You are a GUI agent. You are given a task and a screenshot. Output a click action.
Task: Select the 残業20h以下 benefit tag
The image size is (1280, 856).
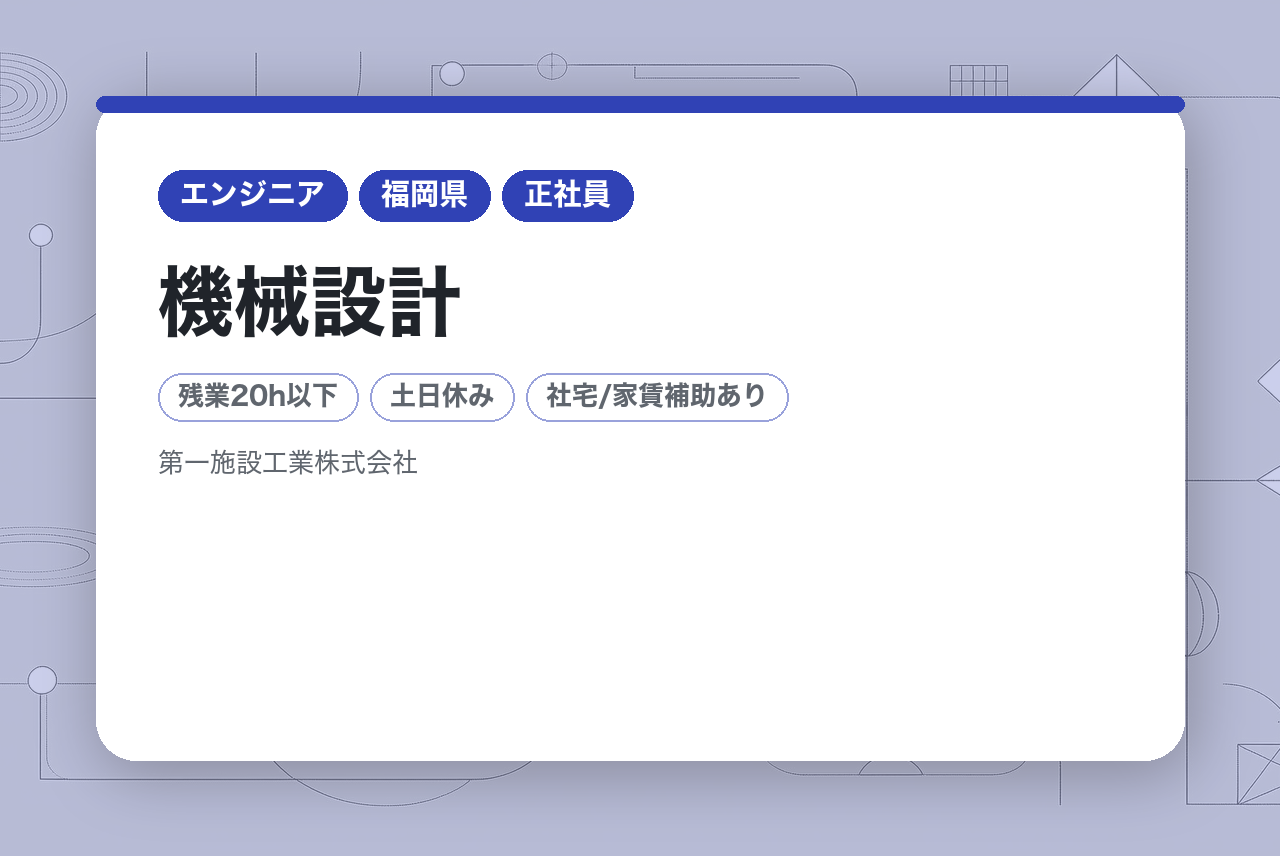pyautogui.click(x=258, y=398)
